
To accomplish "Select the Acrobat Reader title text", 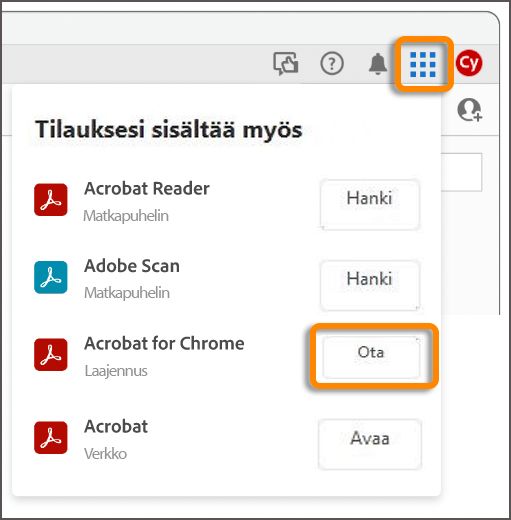I will (147, 189).
